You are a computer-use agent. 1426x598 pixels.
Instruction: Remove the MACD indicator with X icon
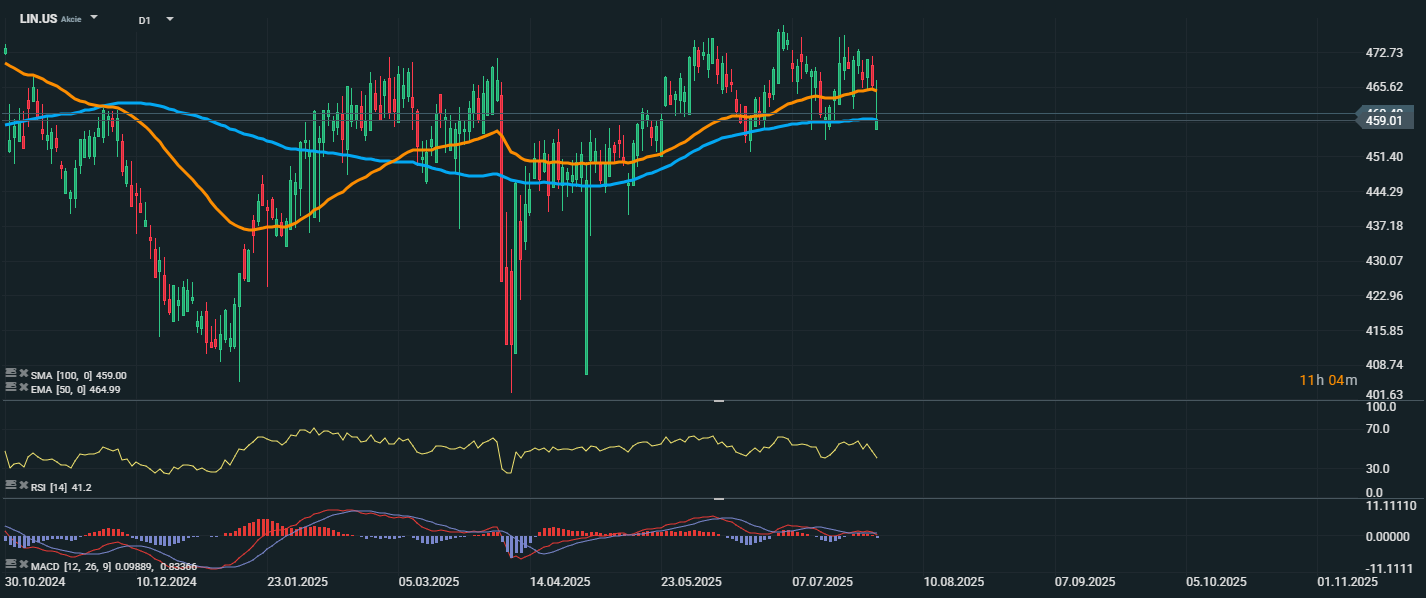23,566
